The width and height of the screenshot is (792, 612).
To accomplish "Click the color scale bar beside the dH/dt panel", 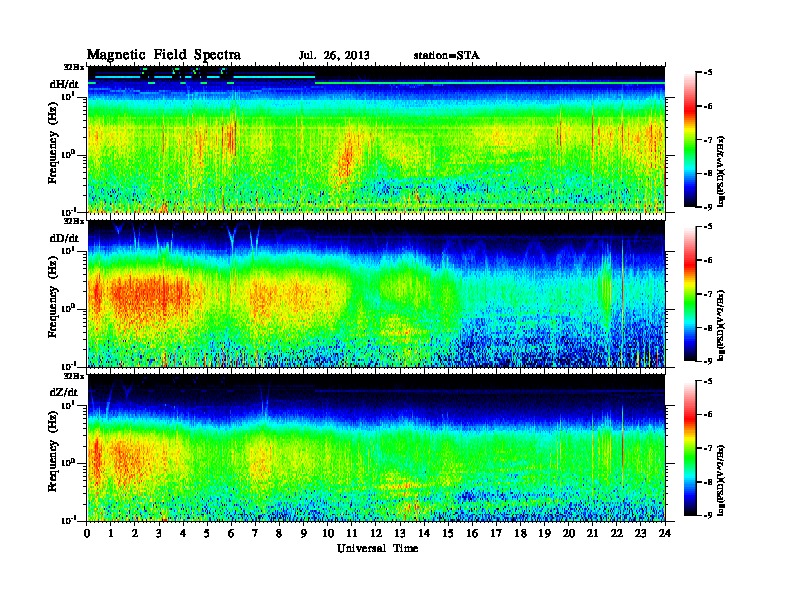I will pos(690,140).
